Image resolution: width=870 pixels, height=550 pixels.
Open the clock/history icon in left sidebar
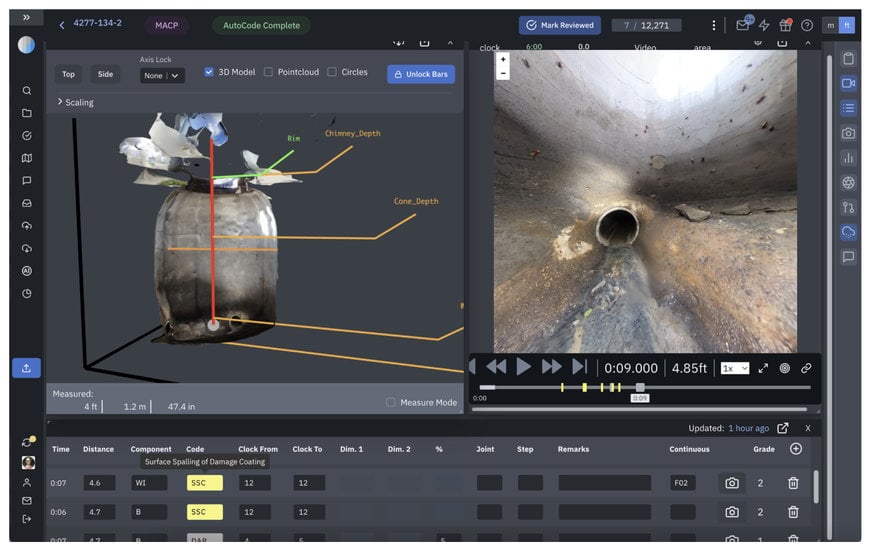tap(27, 294)
